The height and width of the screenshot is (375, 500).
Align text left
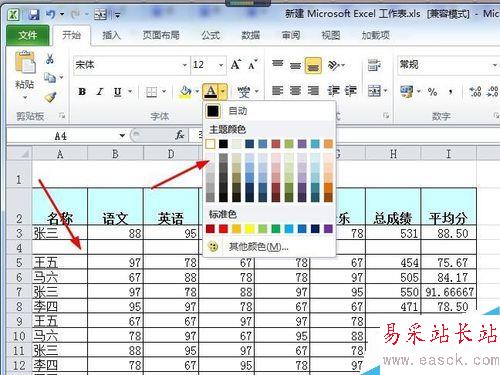coord(277,91)
